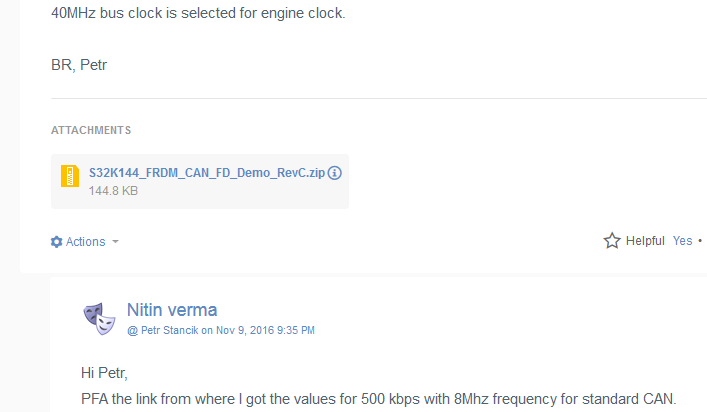Open Nitin verma's profile name link
707x412 pixels.
pyautogui.click(x=172, y=310)
